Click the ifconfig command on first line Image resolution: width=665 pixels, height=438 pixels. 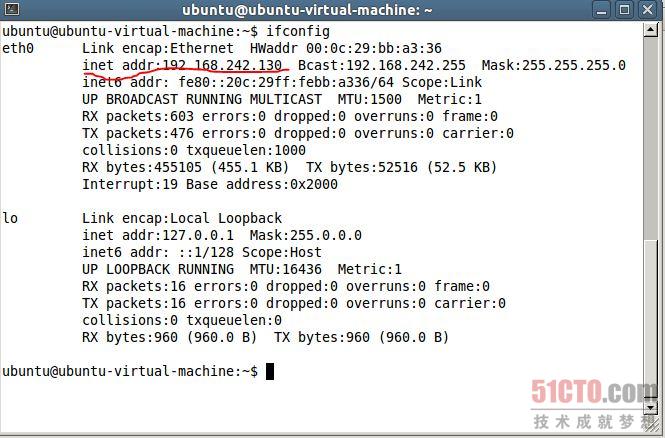click(x=298, y=31)
